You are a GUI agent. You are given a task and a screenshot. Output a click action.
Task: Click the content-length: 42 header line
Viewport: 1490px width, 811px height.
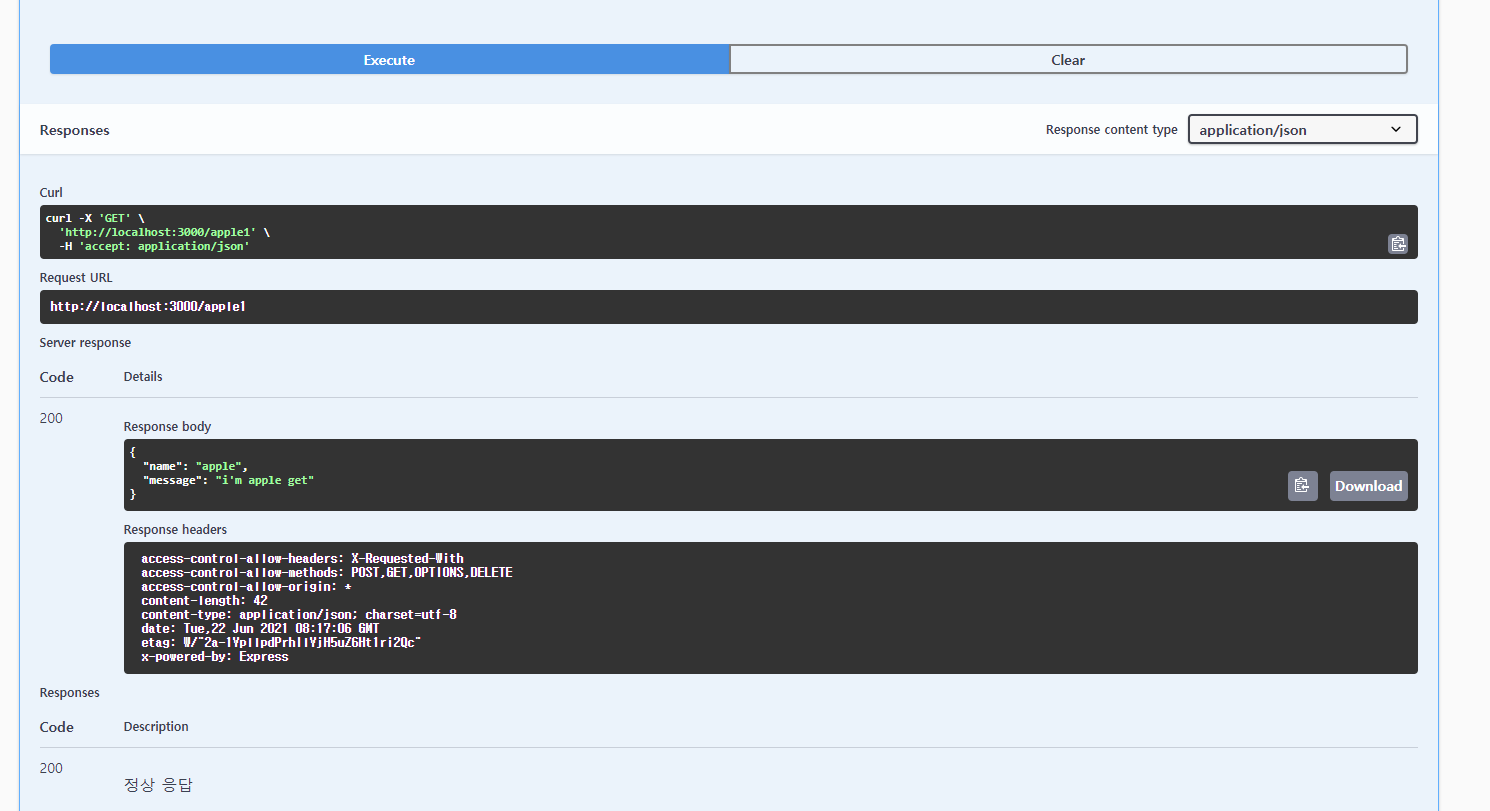204,600
